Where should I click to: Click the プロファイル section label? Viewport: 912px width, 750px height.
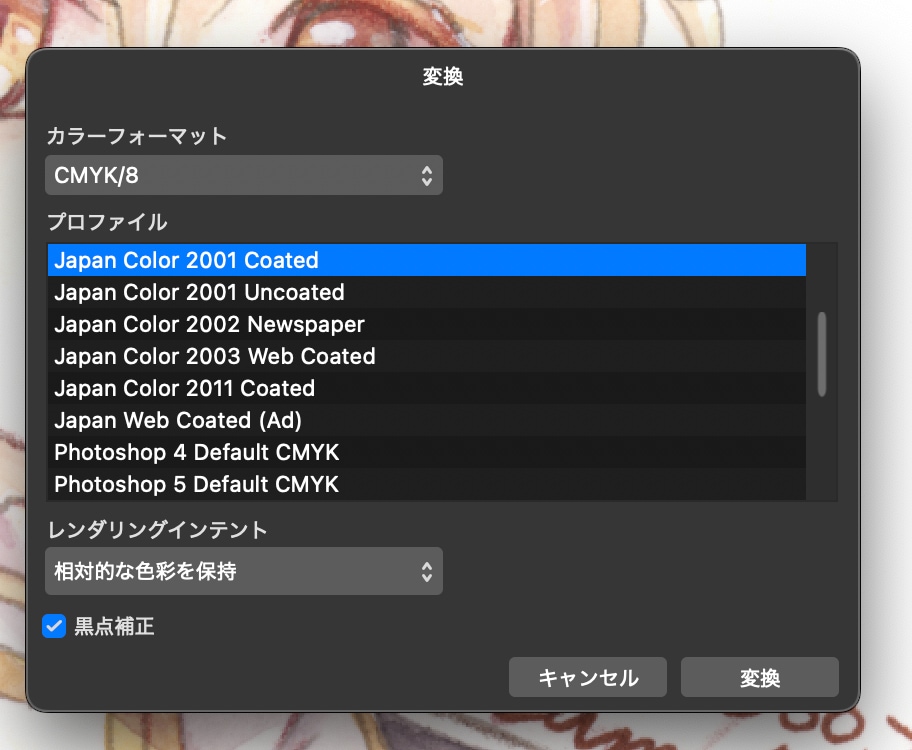click(107, 222)
